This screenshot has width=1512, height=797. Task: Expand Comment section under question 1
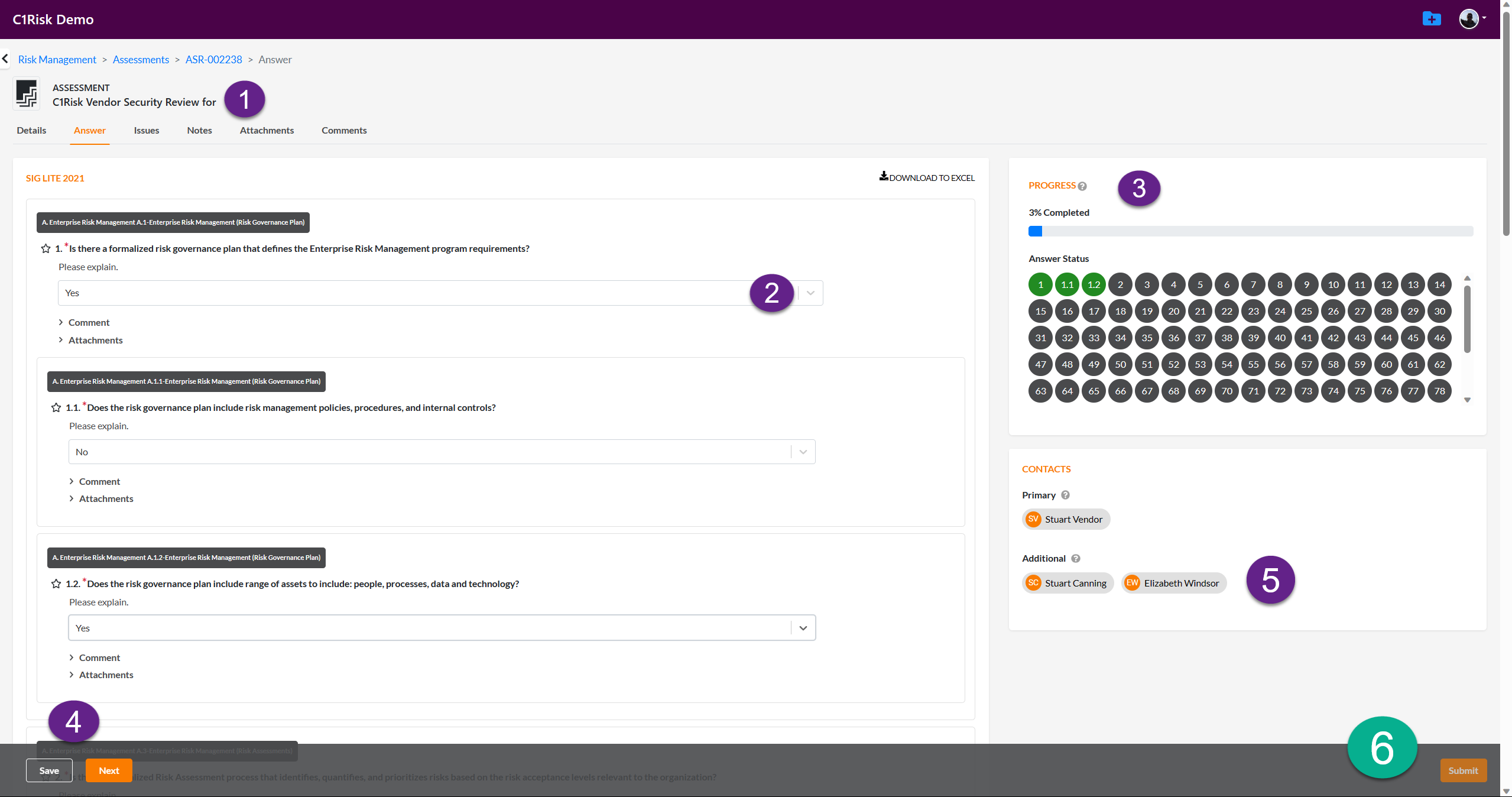coord(89,322)
